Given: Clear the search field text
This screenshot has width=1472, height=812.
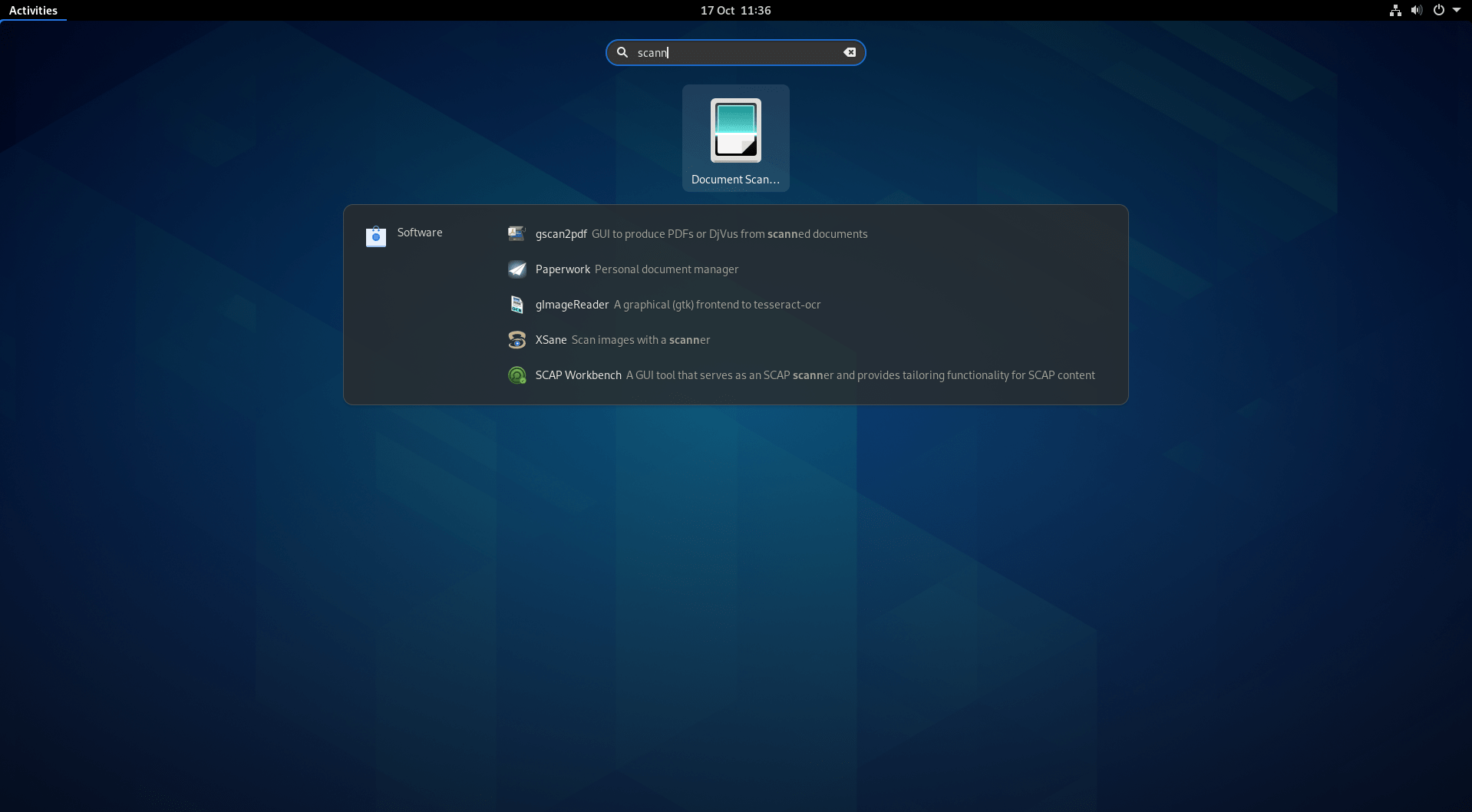Looking at the screenshot, I should [850, 52].
